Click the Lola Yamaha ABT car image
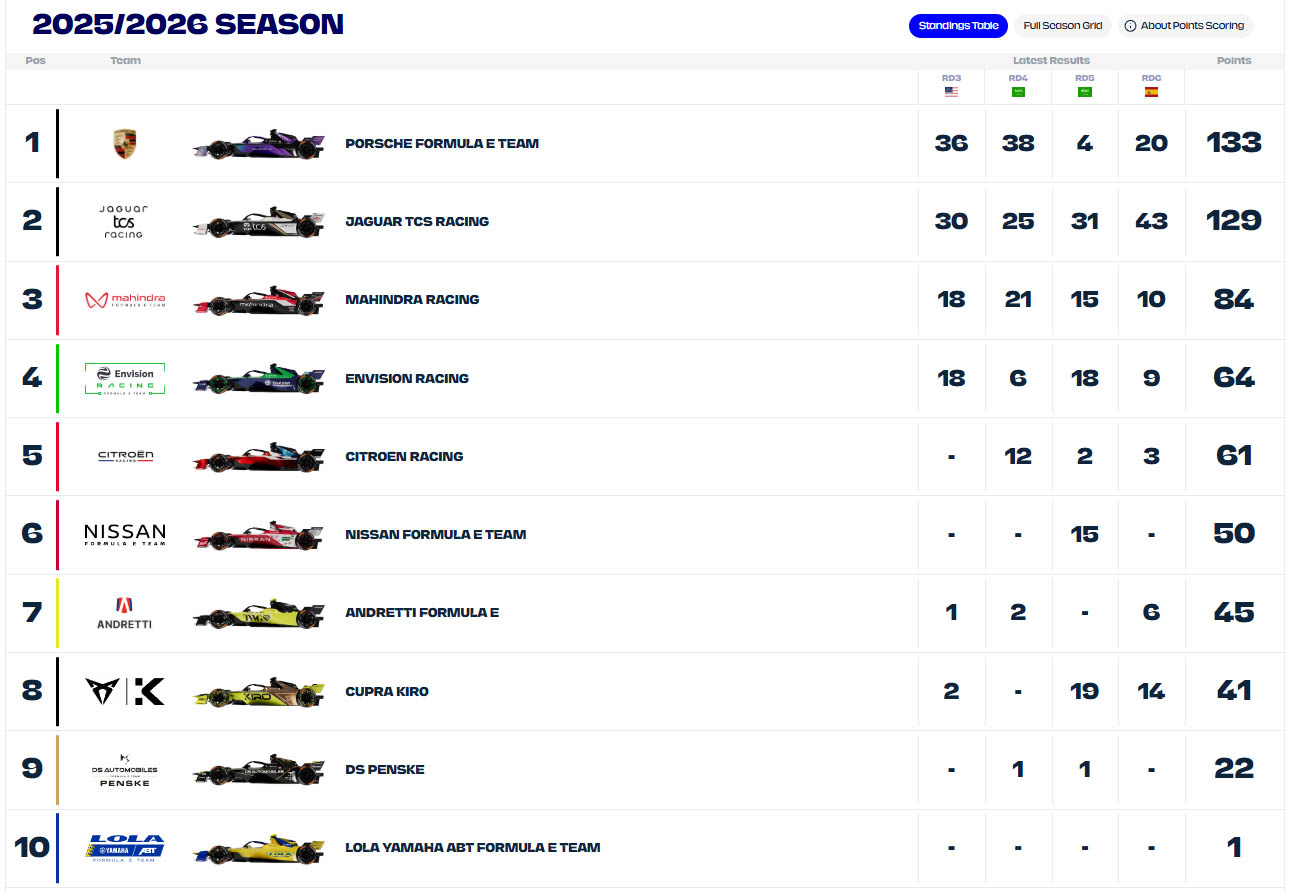The width and height of the screenshot is (1290, 892). 259,848
